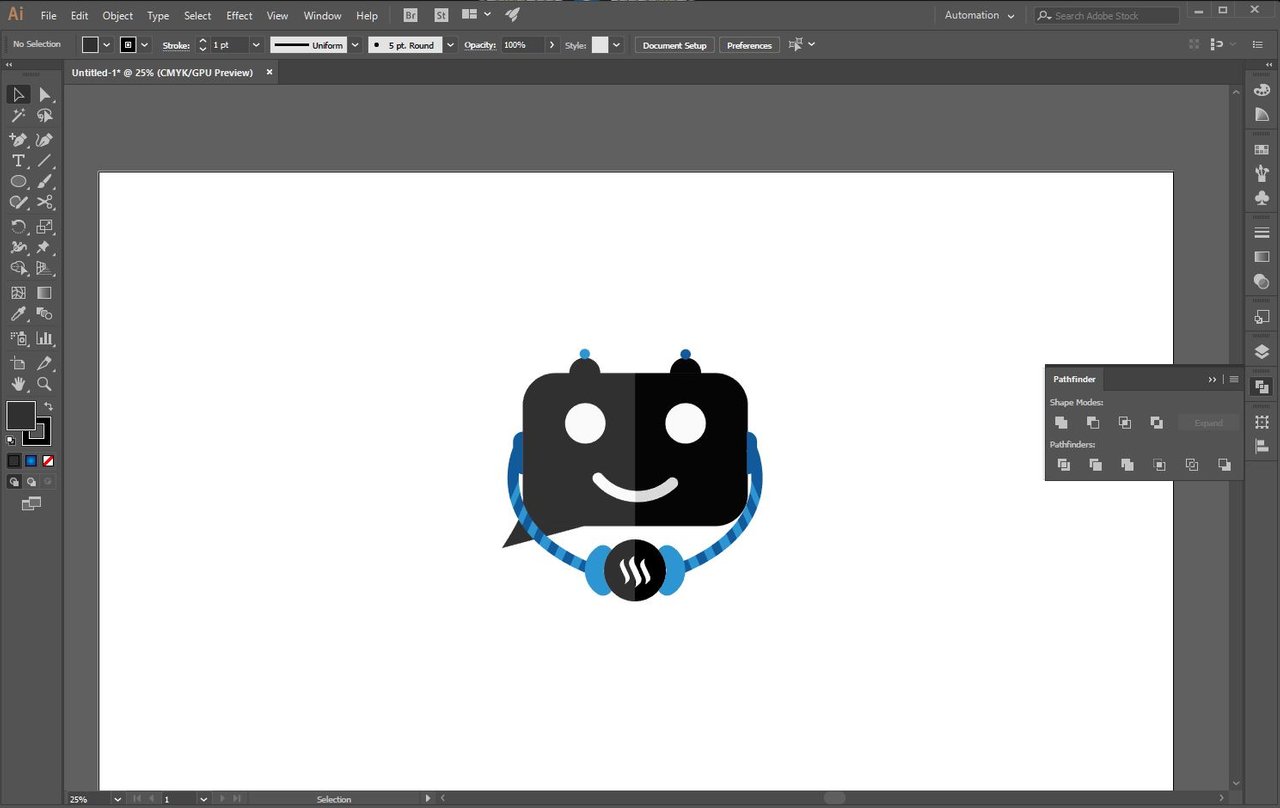
Task: Select the Gradient tool
Action: pyautogui.click(x=44, y=293)
